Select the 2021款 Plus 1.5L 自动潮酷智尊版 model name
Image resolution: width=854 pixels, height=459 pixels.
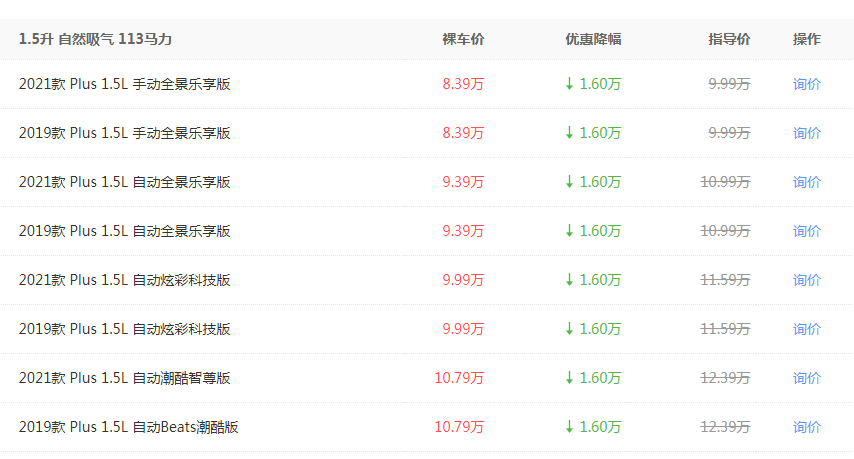point(125,378)
